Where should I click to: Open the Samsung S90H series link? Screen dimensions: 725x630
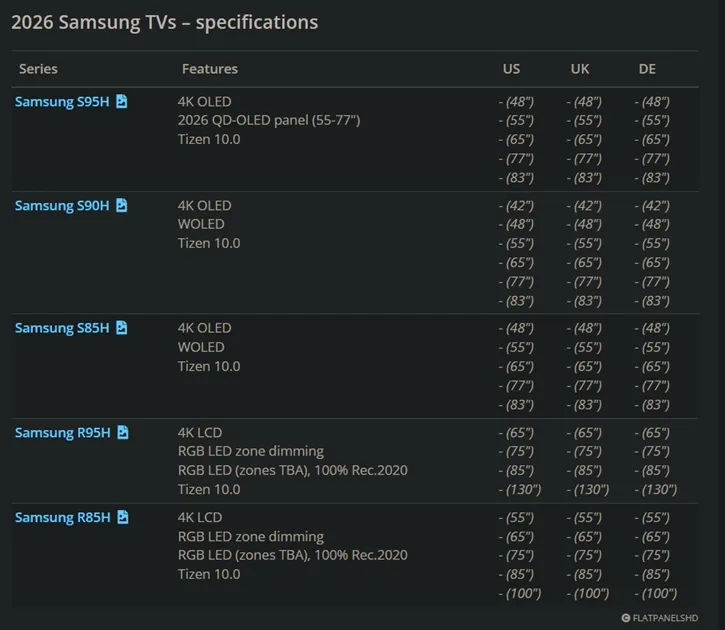click(62, 206)
